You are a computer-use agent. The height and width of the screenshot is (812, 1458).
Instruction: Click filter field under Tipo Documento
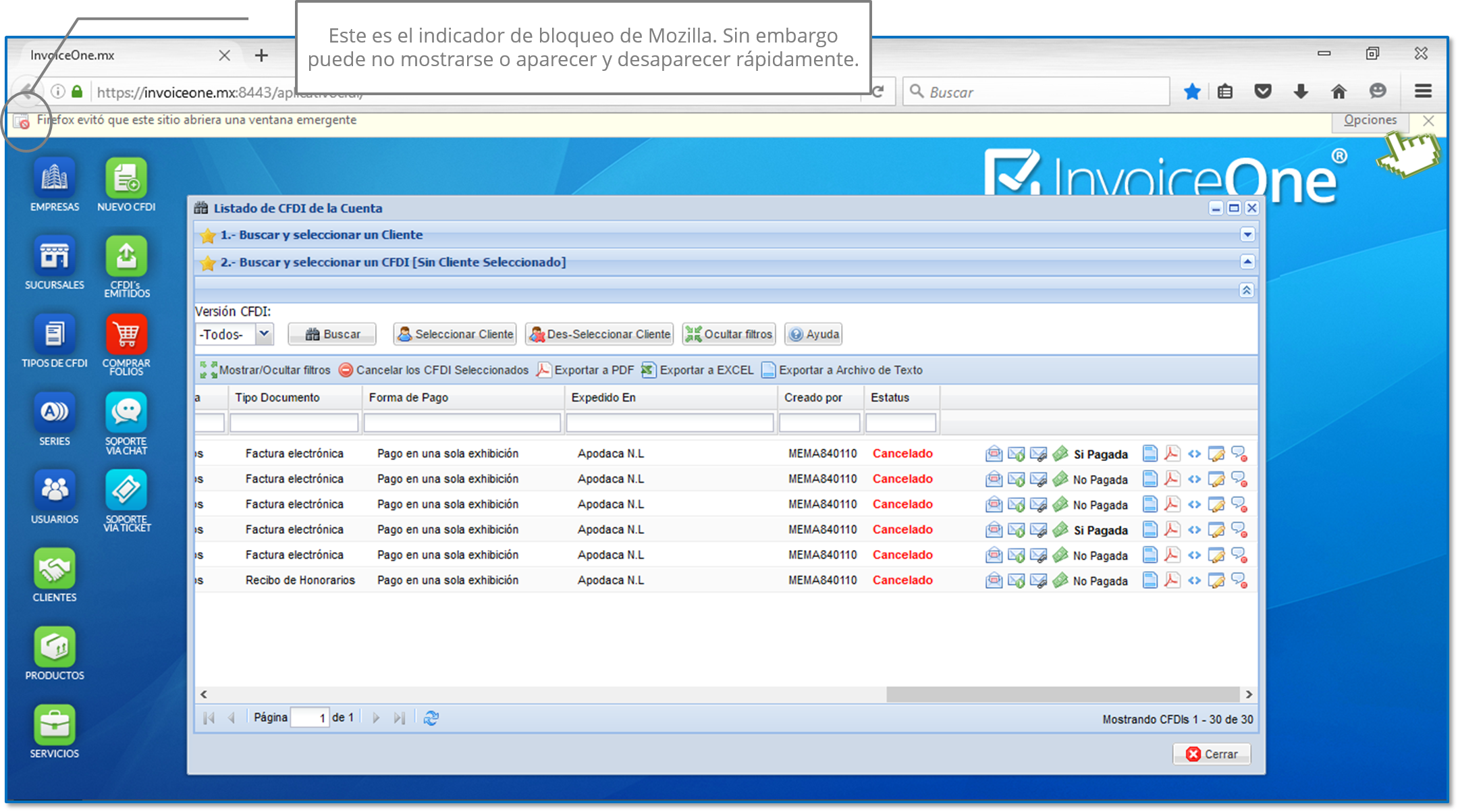[x=294, y=423]
